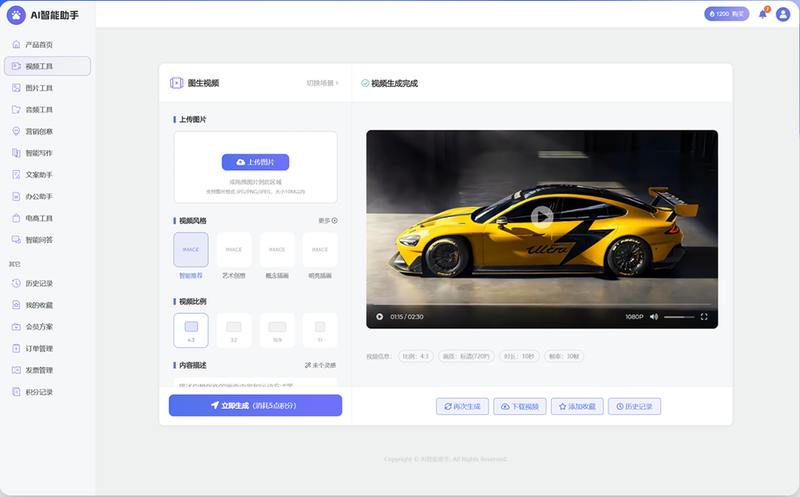The height and width of the screenshot is (497, 800).
Task: Open 智能问答 in the sidebar
Action: coord(47,239)
